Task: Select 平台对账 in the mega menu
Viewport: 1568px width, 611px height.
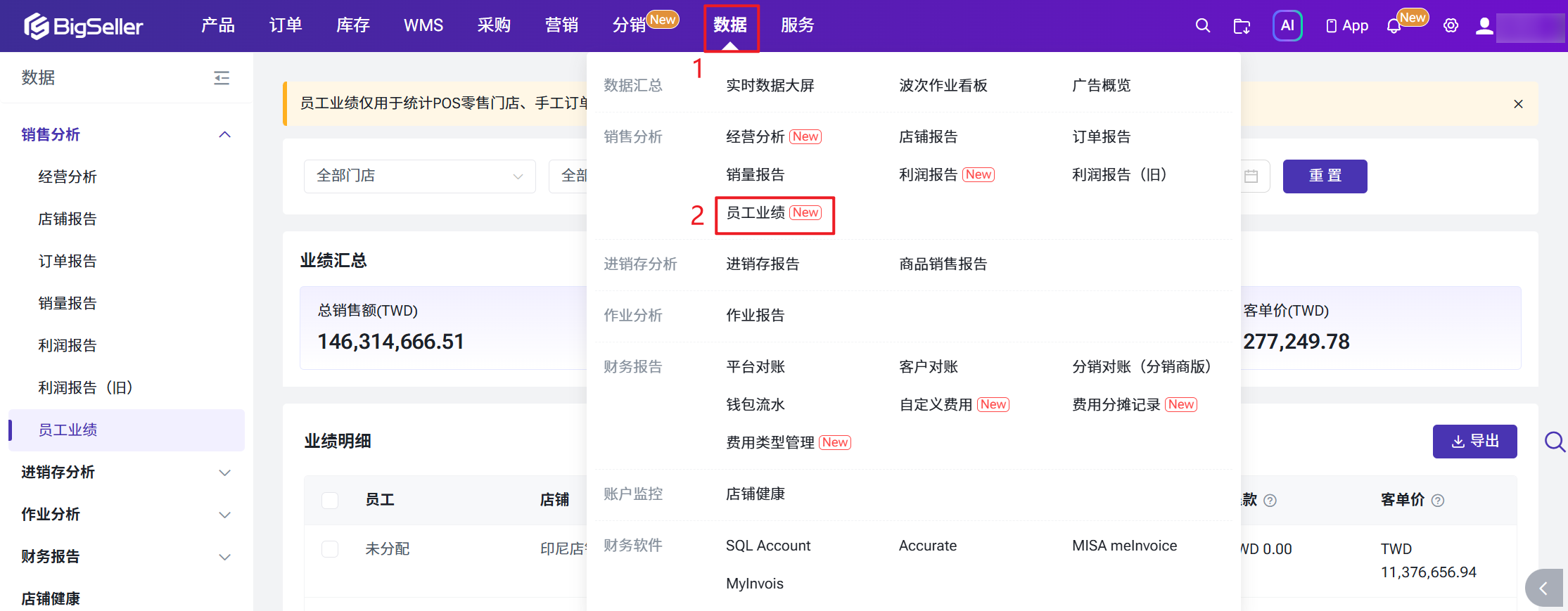Action: coord(756,367)
